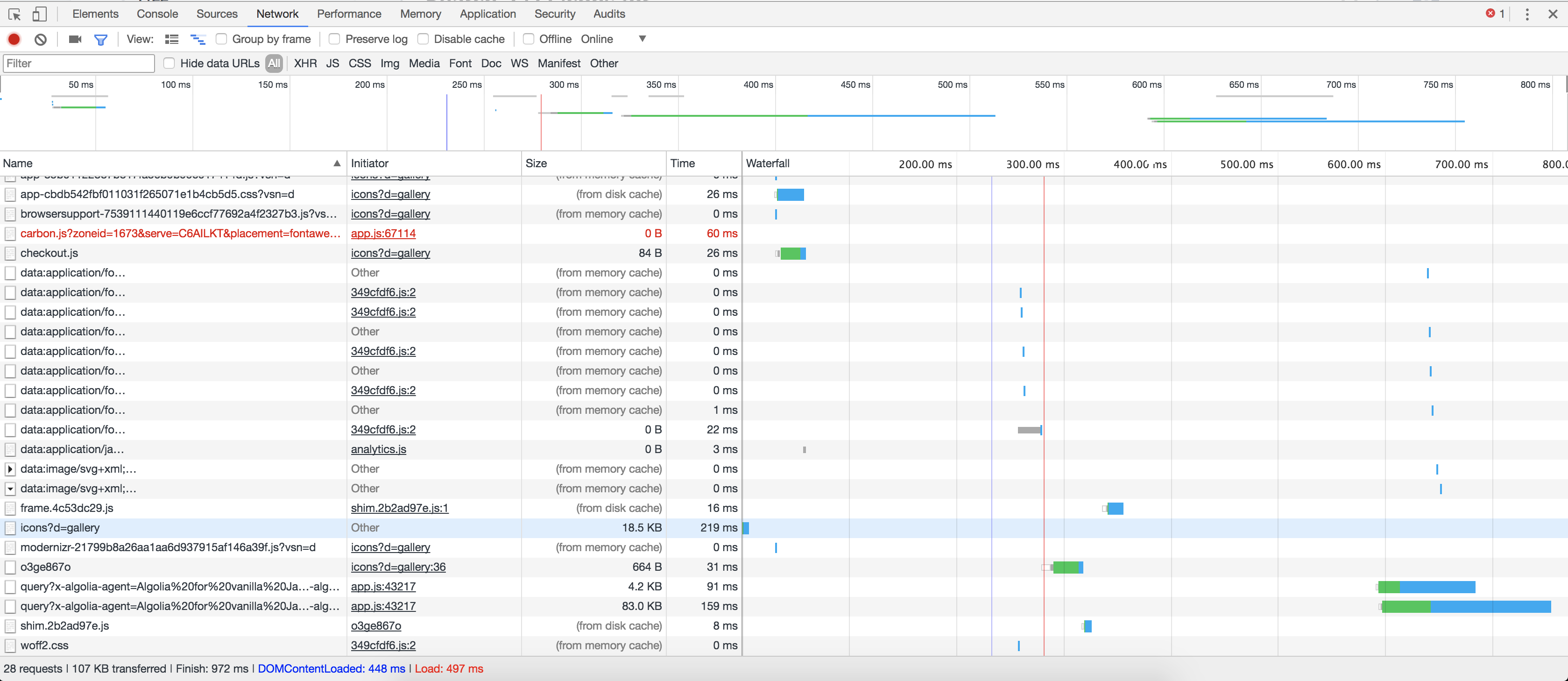Toggle the device toolbar icon

[x=40, y=14]
